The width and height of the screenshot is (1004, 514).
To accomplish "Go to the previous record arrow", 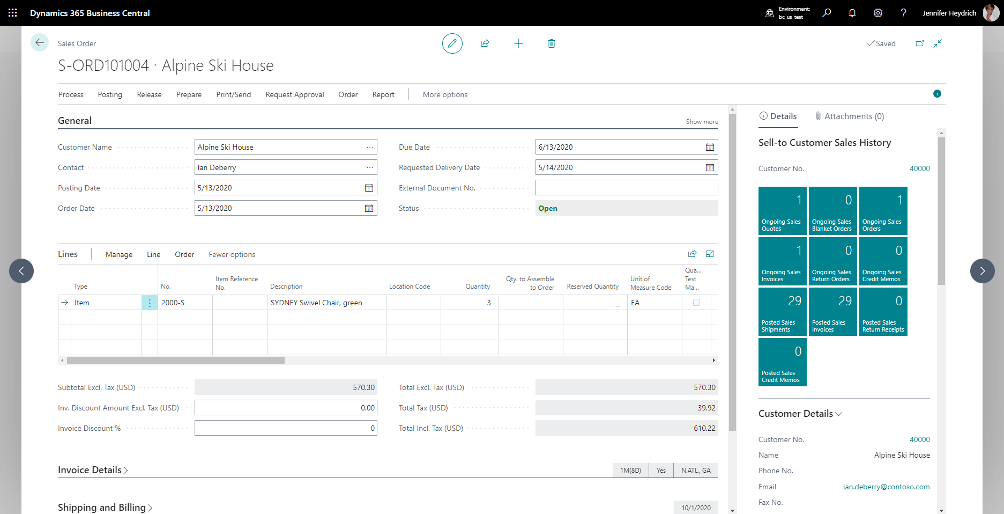I will pos(21,271).
